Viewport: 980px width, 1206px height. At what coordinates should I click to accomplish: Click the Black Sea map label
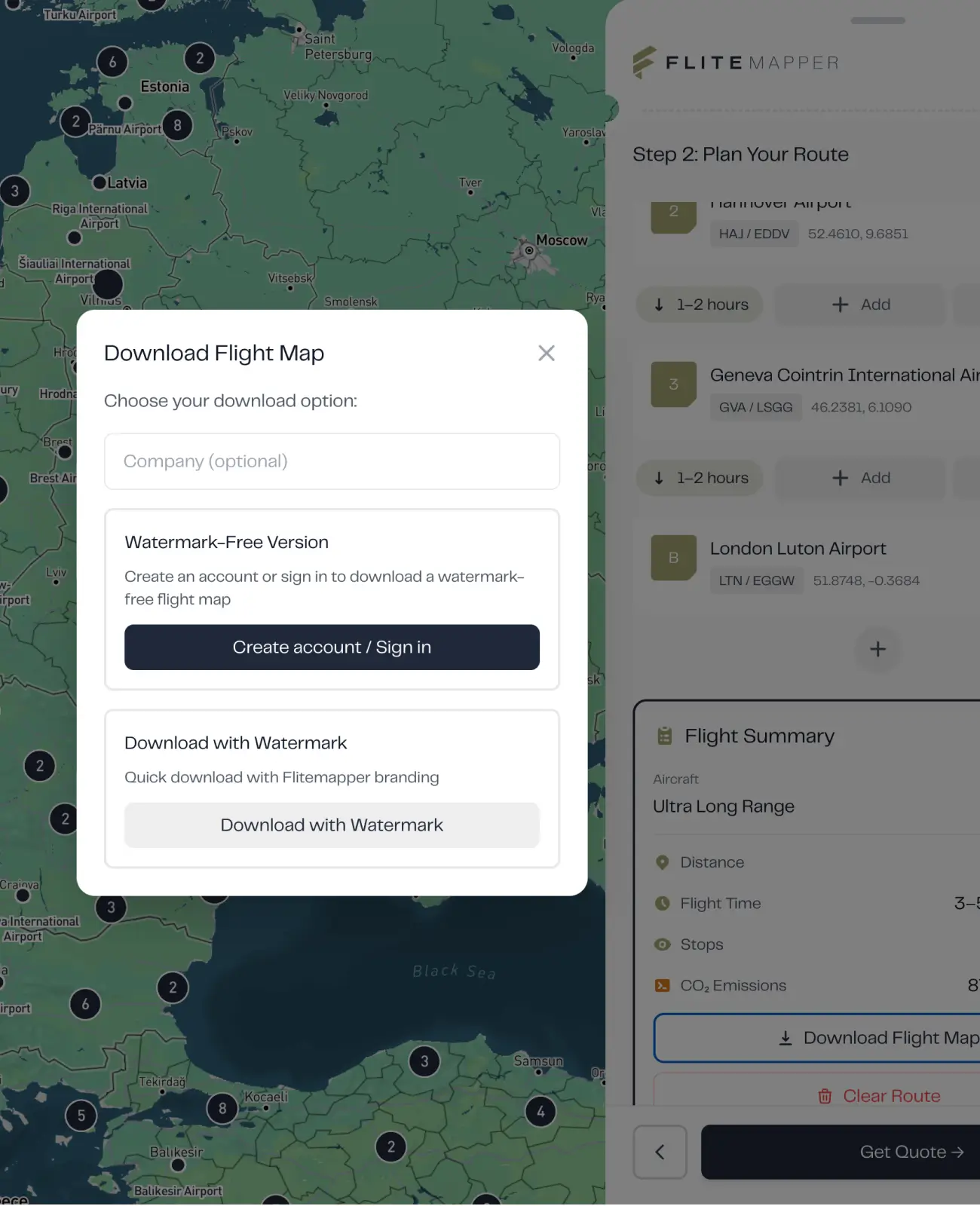454,972
